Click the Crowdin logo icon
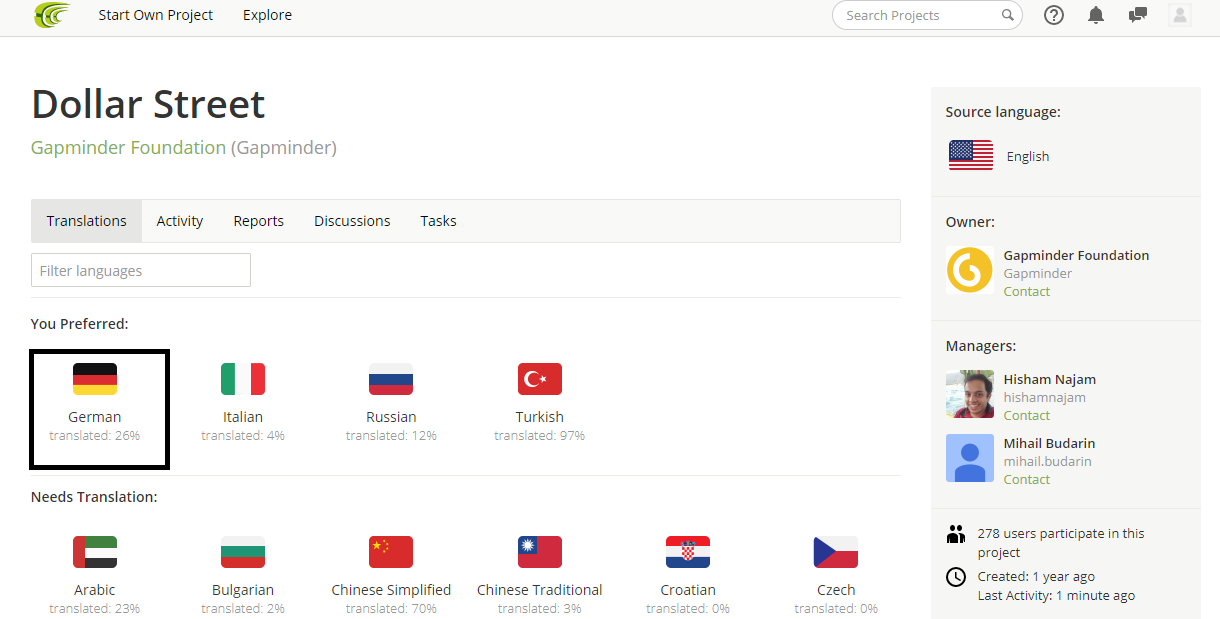 pyautogui.click(x=53, y=15)
